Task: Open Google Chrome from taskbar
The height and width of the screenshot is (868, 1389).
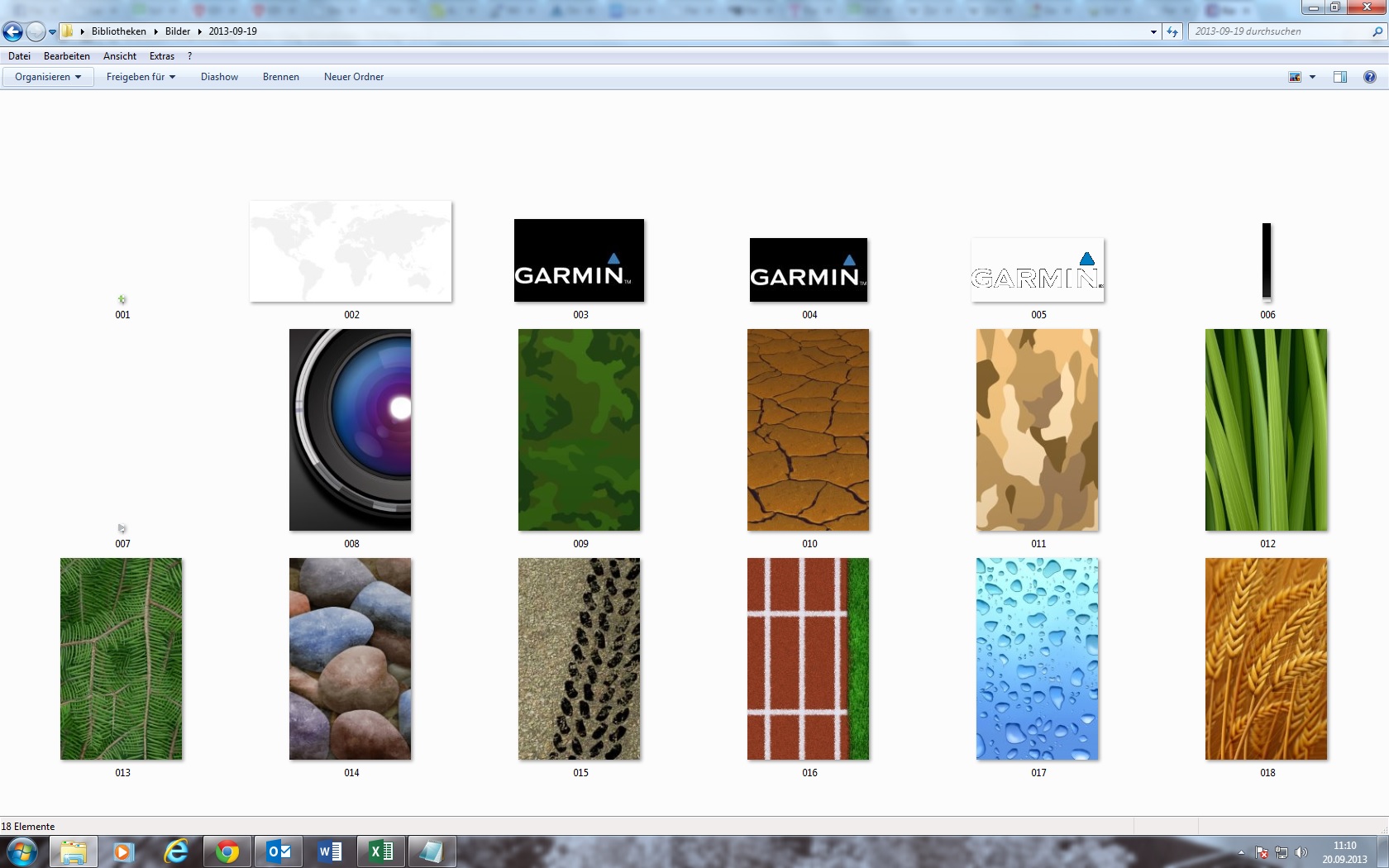Action: [x=227, y=851]
